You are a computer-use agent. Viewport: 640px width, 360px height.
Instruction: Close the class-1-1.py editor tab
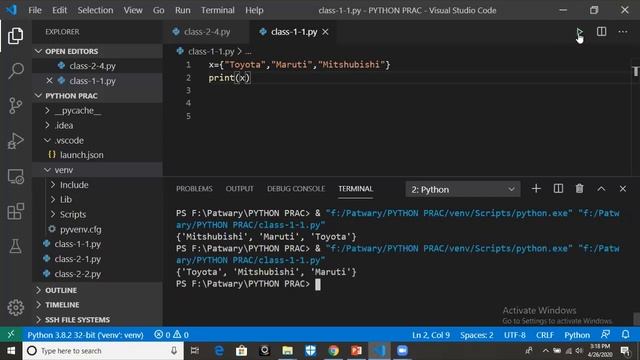pos(325,32)
